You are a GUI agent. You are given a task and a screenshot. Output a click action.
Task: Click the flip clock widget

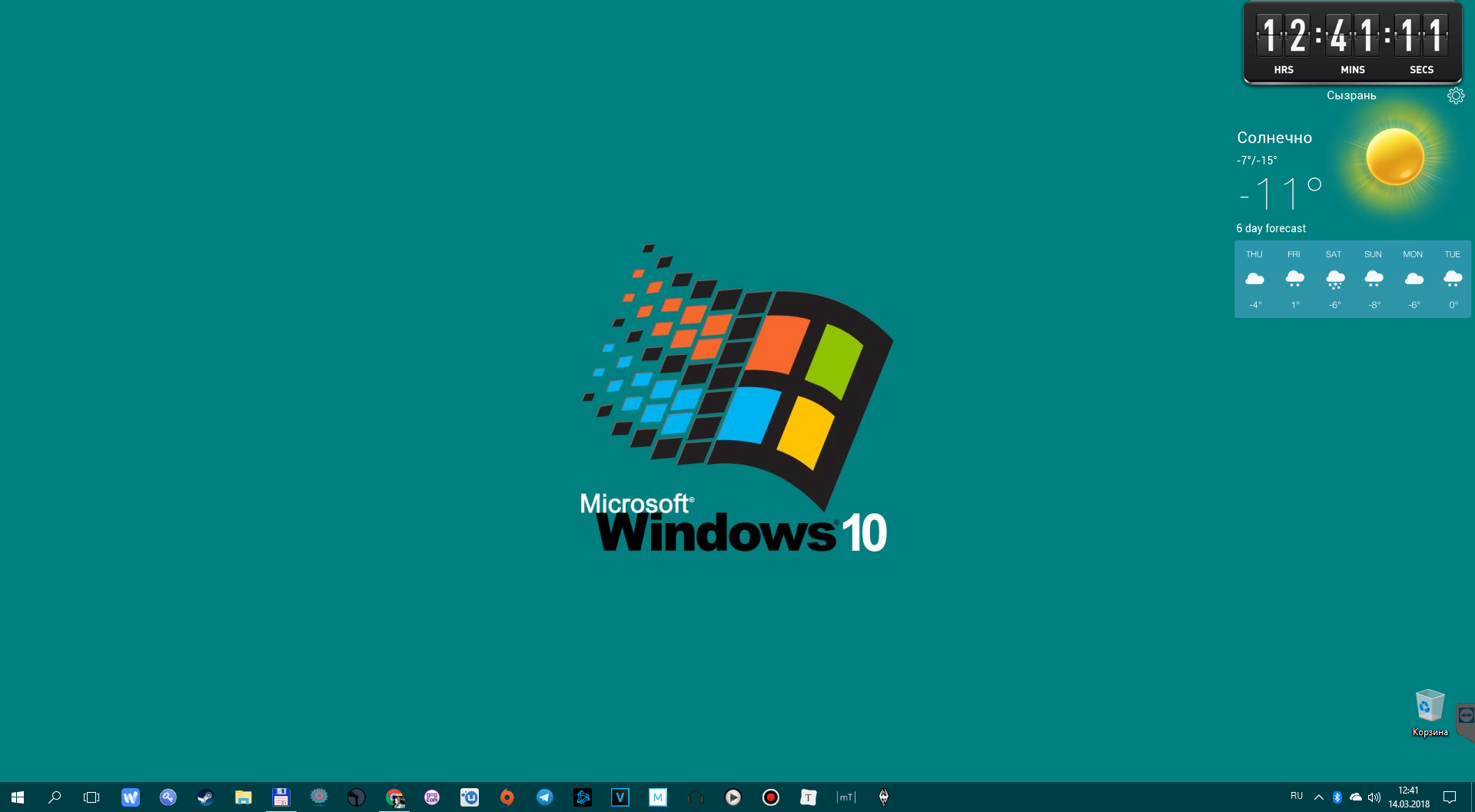pos(1353,43)
